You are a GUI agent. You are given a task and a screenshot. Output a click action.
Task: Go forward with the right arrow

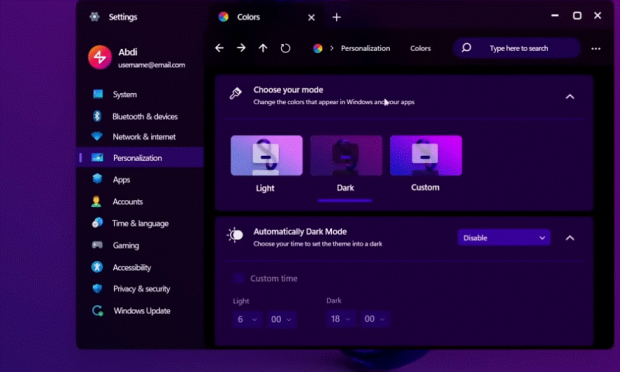241,48
